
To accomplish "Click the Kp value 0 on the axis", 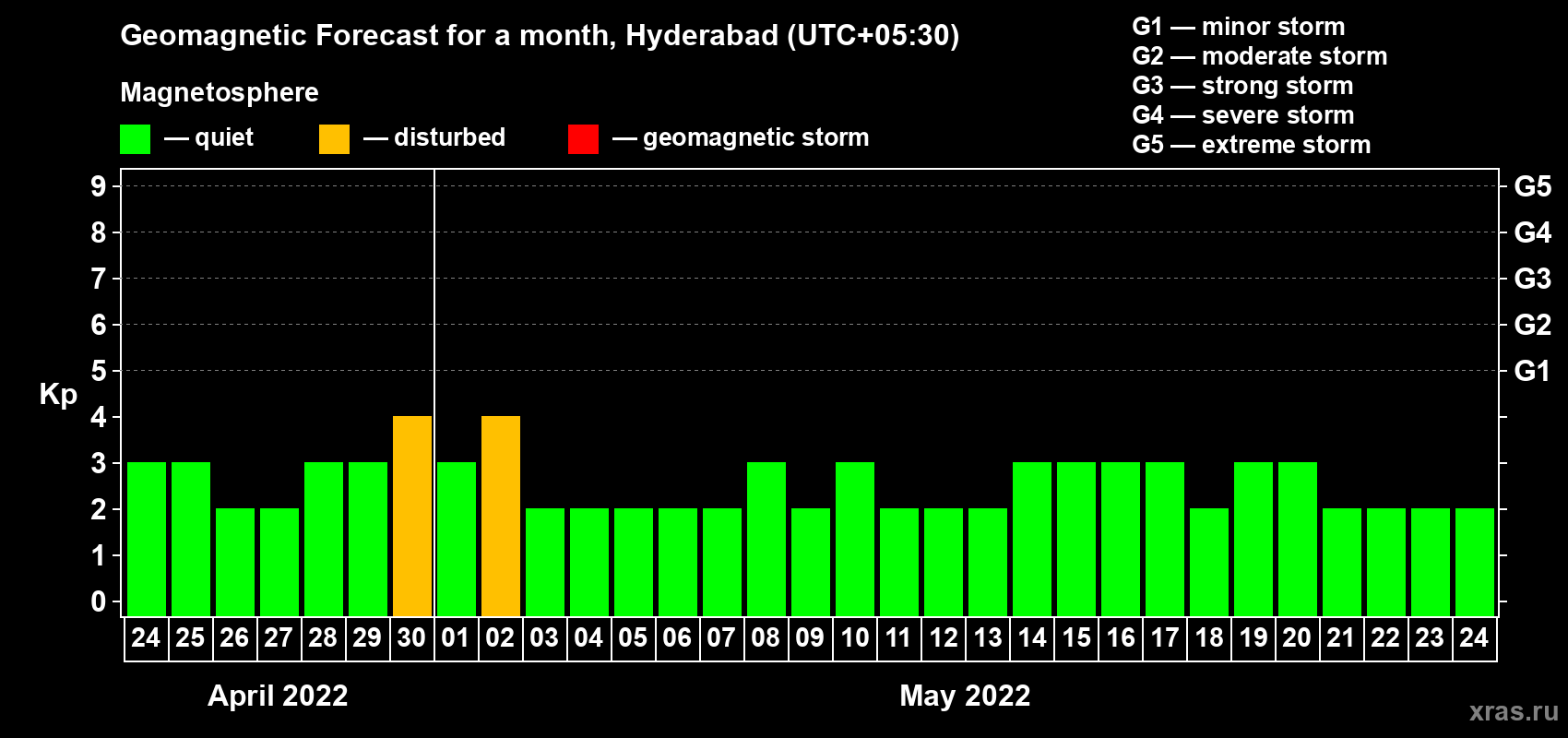I will 99,601.
